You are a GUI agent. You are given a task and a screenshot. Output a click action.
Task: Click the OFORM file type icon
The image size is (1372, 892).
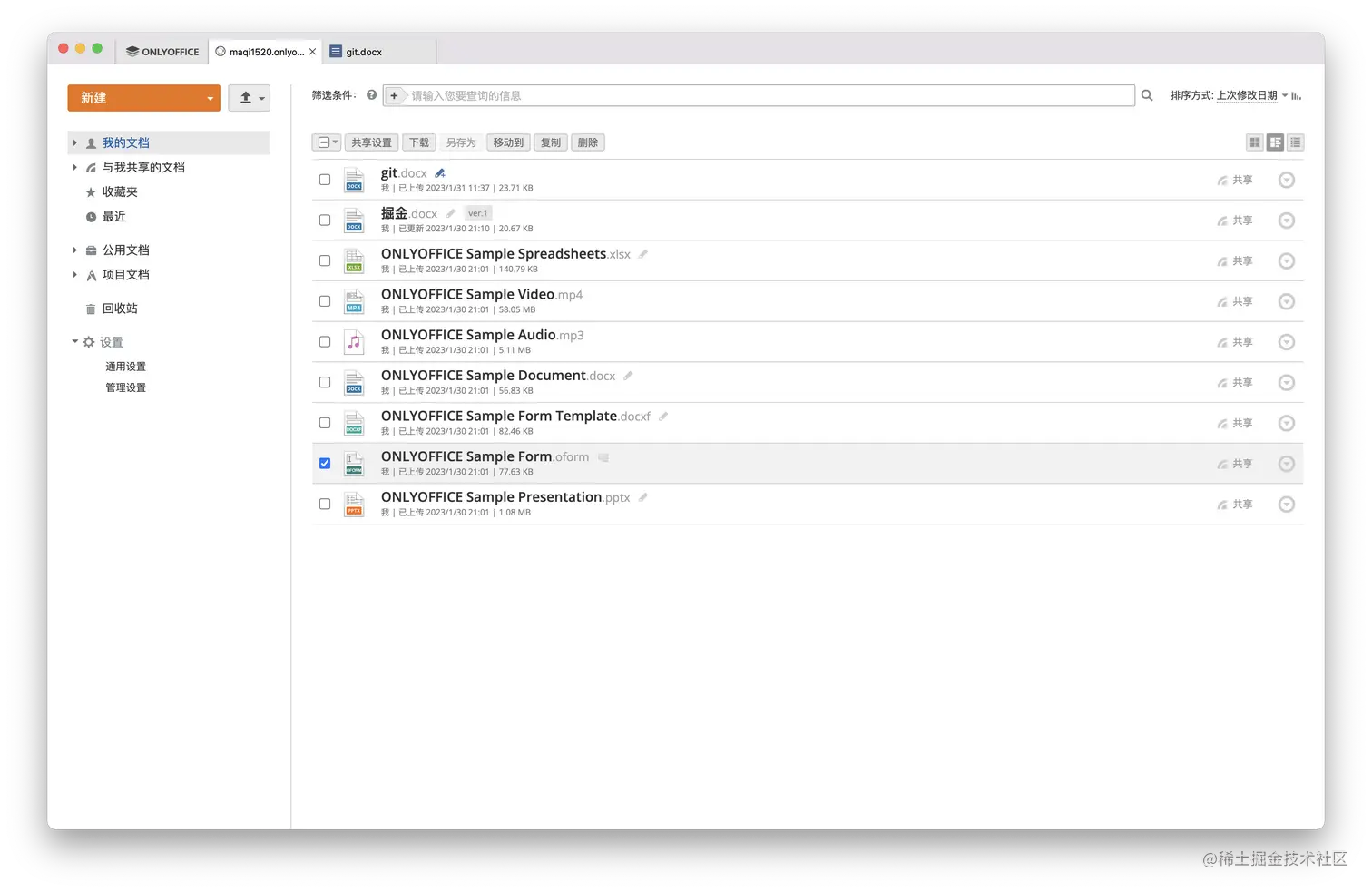coord(354,464)
